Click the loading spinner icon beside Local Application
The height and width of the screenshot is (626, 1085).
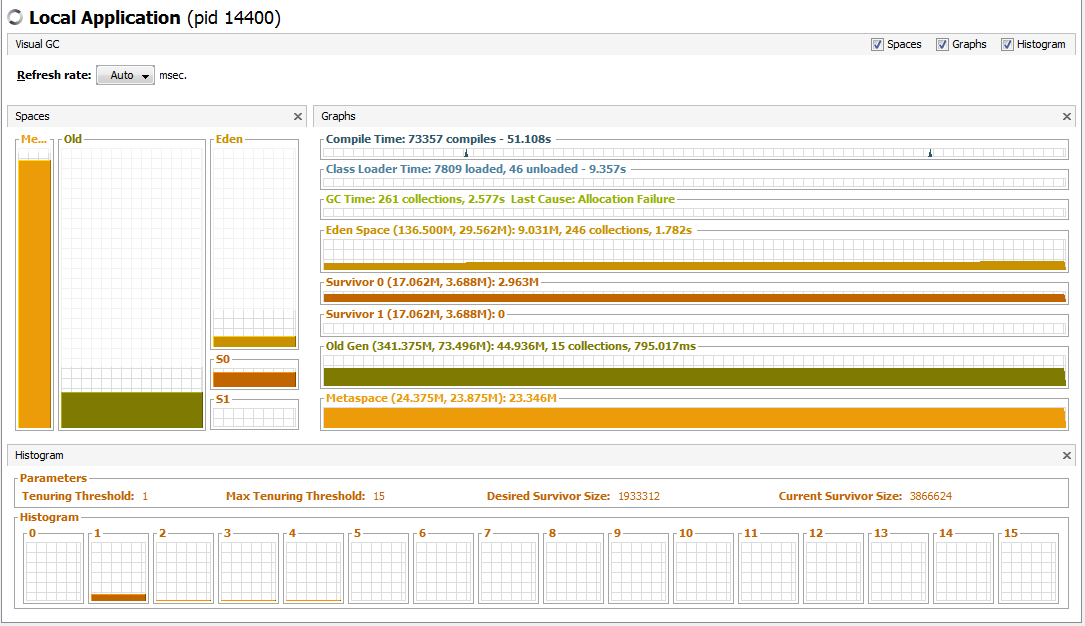(15, 18)
